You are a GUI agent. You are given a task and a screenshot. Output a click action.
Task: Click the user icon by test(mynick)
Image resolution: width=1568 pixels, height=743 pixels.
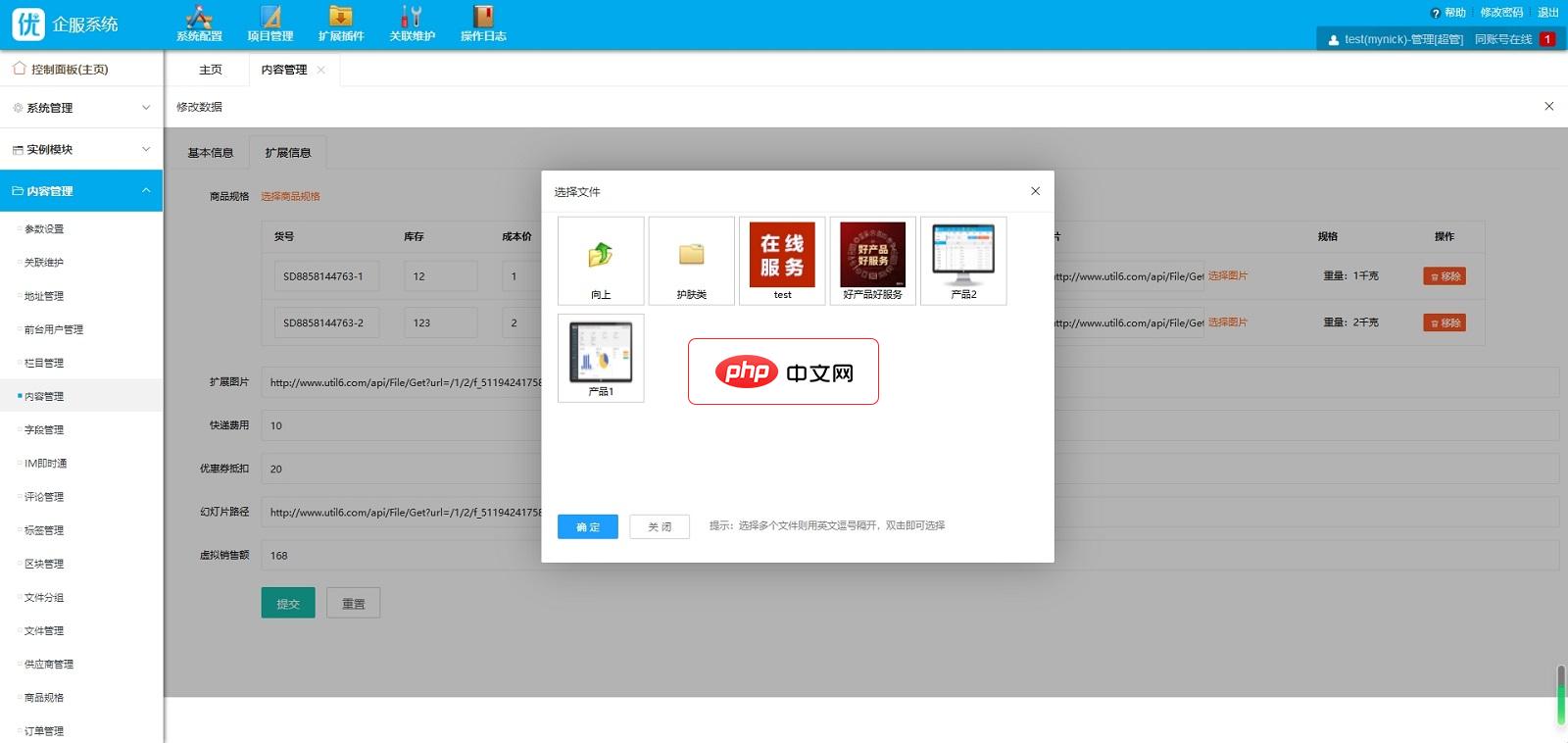(1334, 40)
